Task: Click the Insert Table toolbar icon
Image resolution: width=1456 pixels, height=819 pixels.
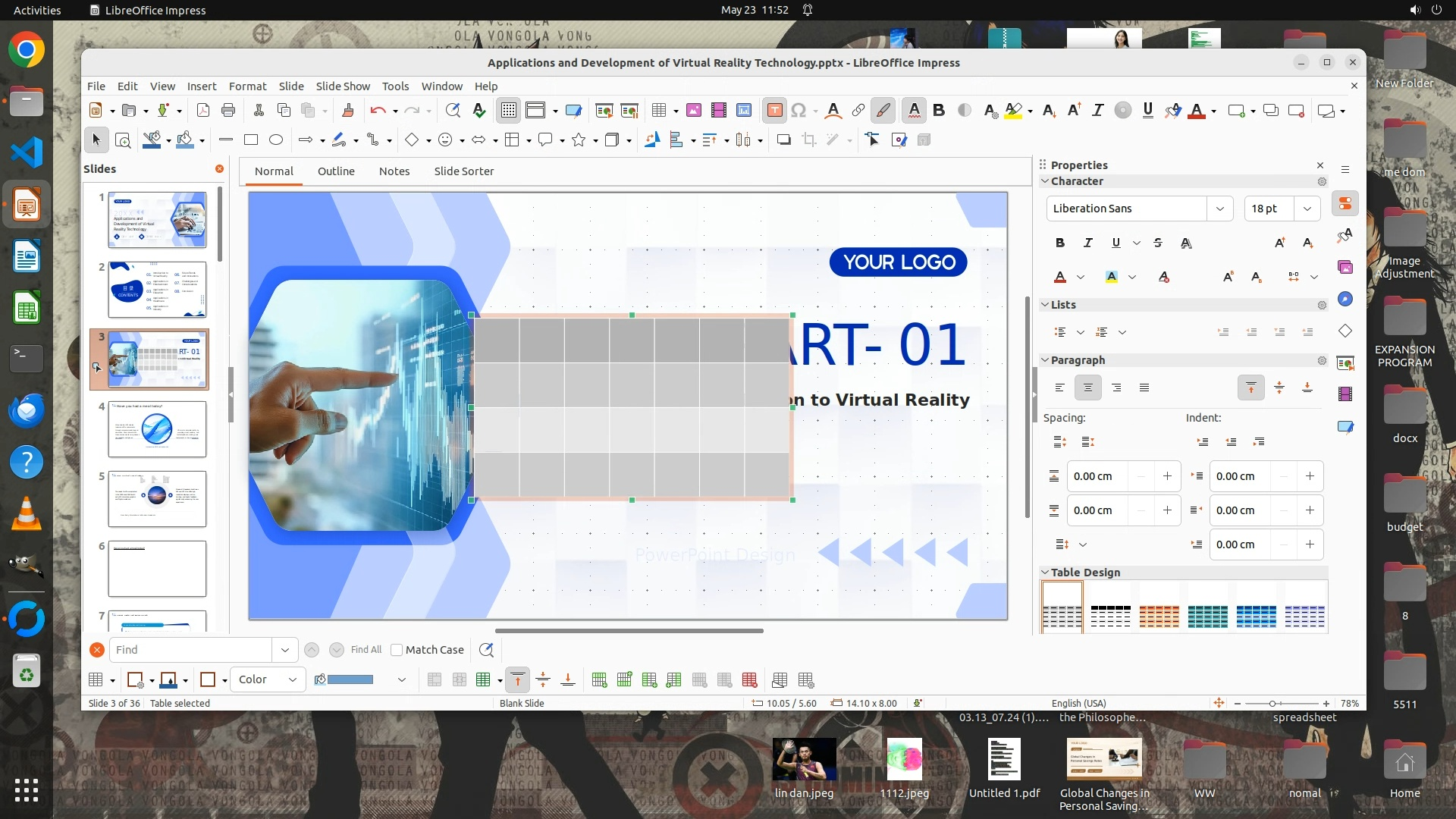Action: 658,111
